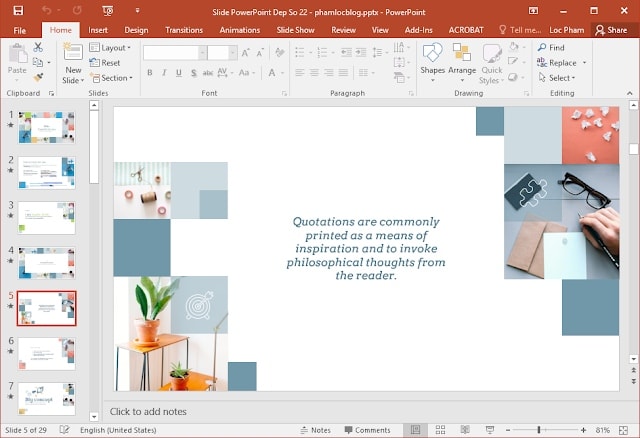This screenshot has width=640, height=438.
Task: Save the presentation with the floppy icon
Action: (18, 11)
